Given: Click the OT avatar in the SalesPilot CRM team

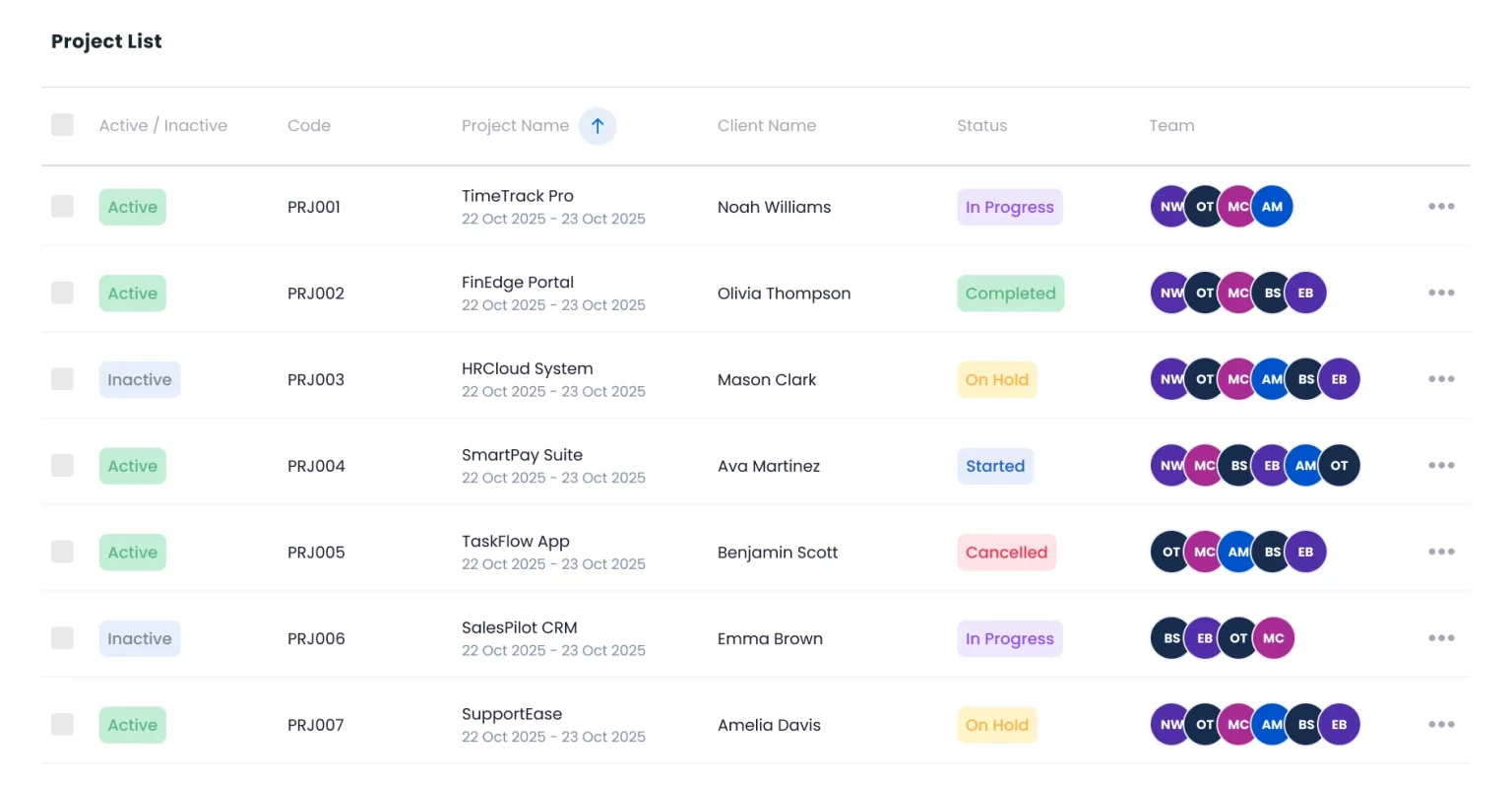Looking at the screenshot, I should [1236, 638].
